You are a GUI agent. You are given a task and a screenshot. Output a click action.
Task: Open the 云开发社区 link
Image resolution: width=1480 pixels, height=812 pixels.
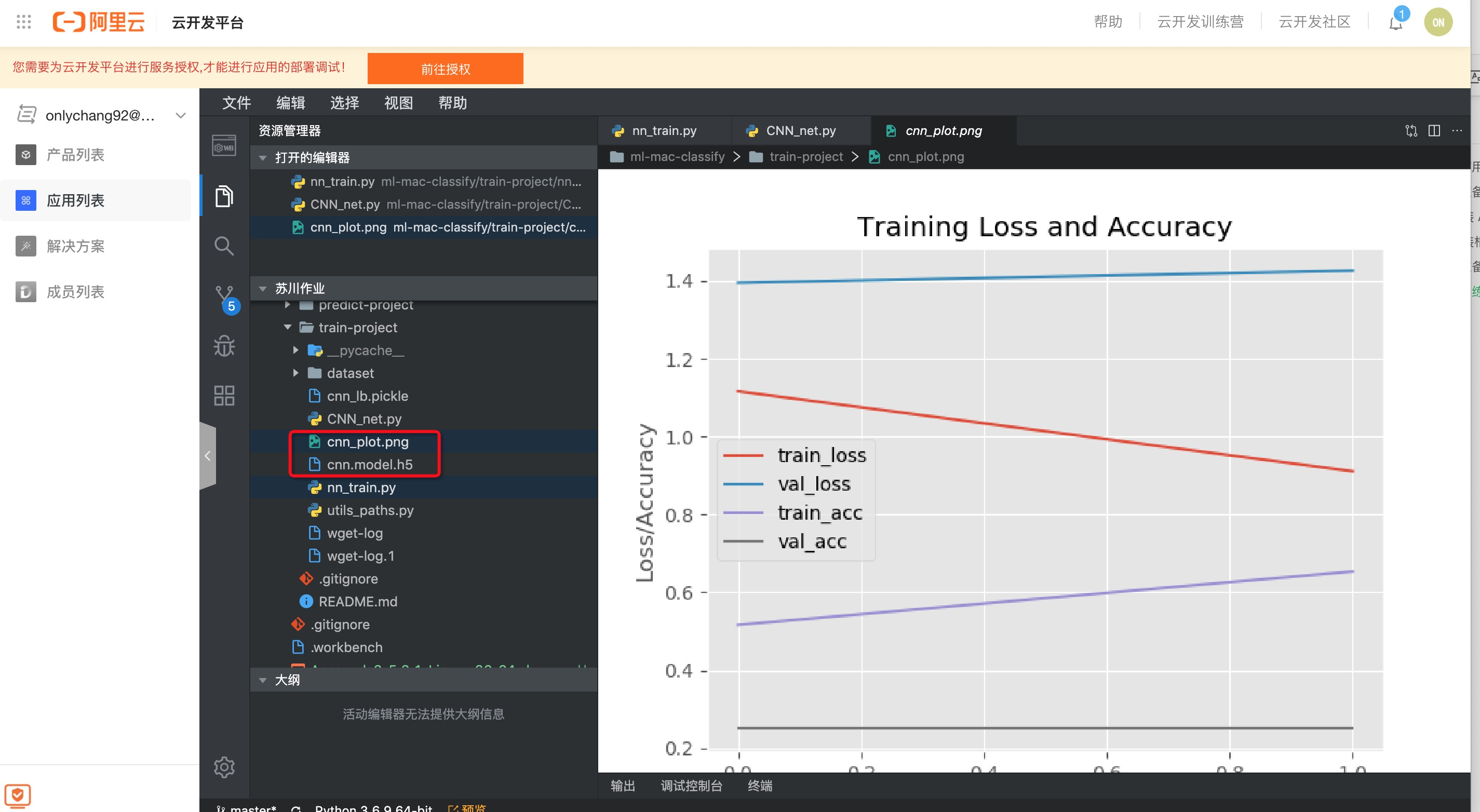1314,22
